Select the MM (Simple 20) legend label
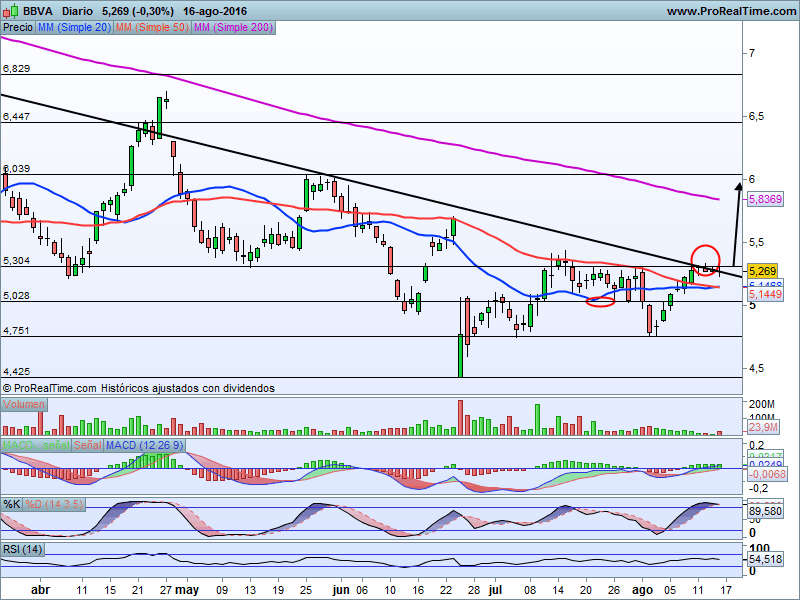The height and width of the screenshot is (600, 800). pyautogui.click(x=74, y=28)
